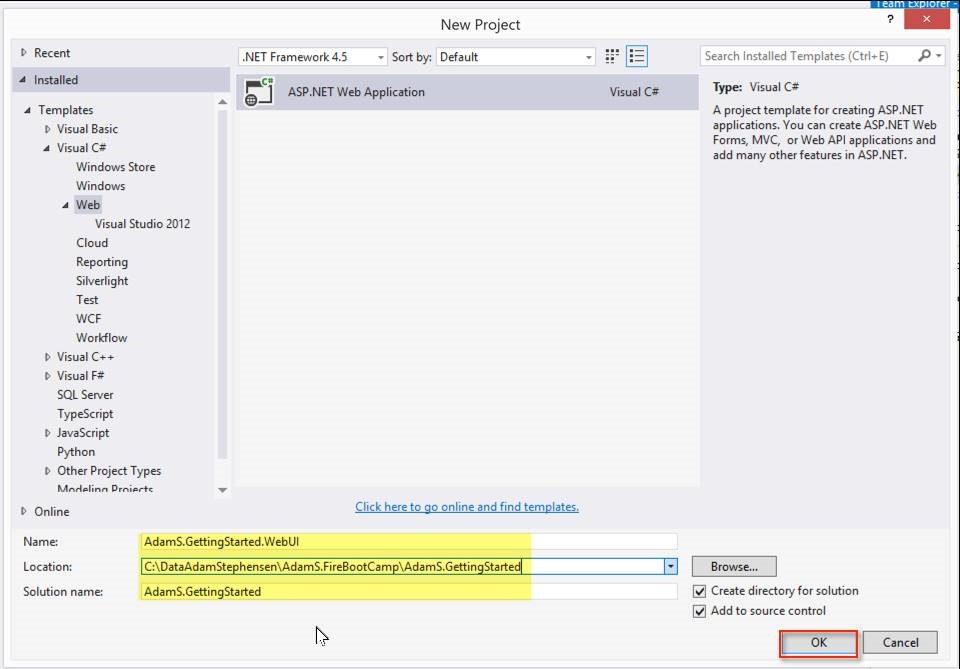Click the tree scrollbar down arrow

[x=222, y=490]
